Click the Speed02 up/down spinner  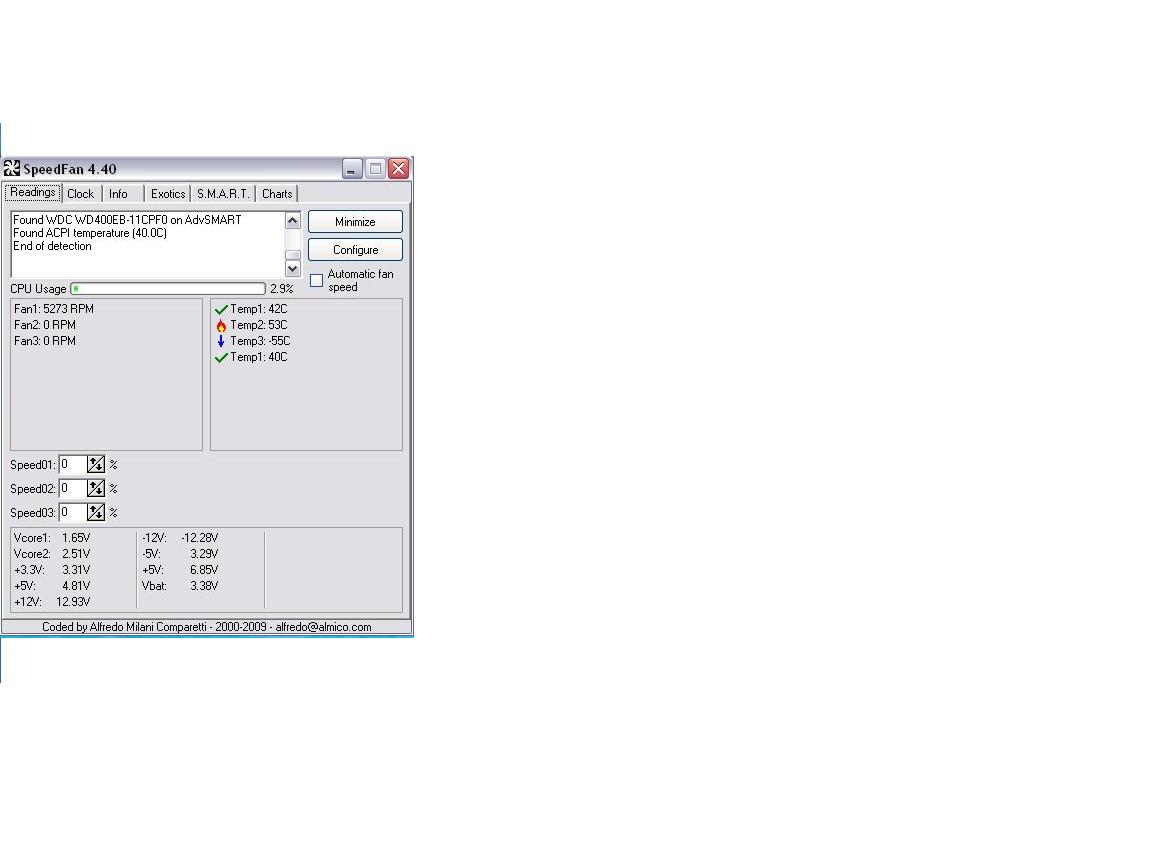[96, 488]
